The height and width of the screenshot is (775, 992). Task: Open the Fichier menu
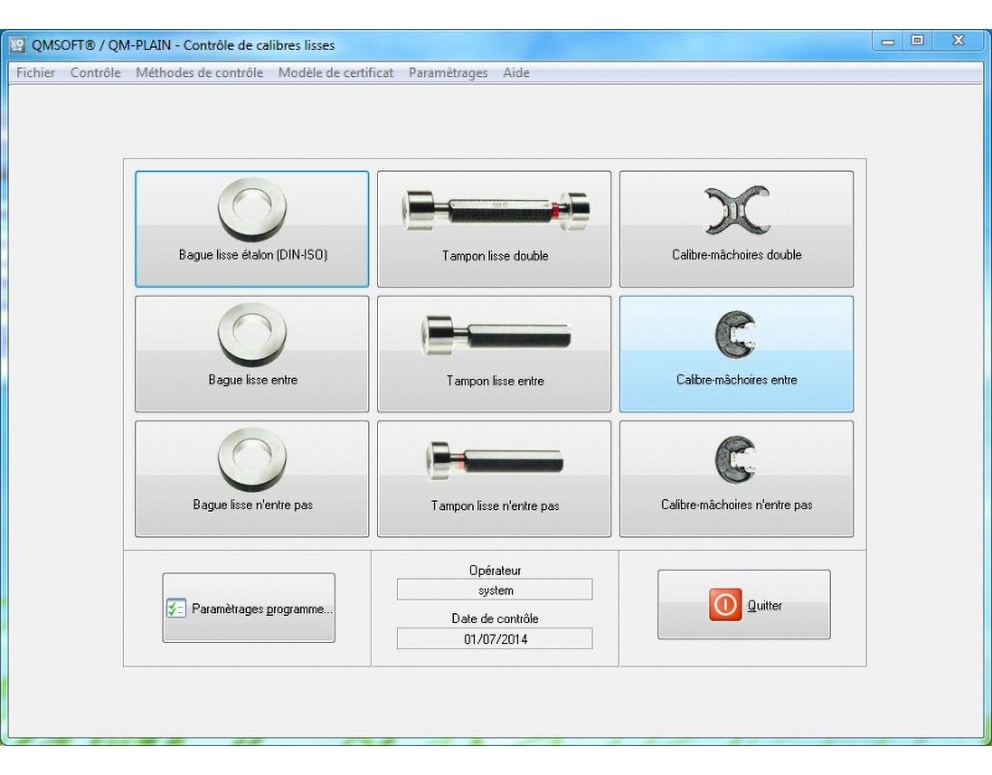coord(35,73)
